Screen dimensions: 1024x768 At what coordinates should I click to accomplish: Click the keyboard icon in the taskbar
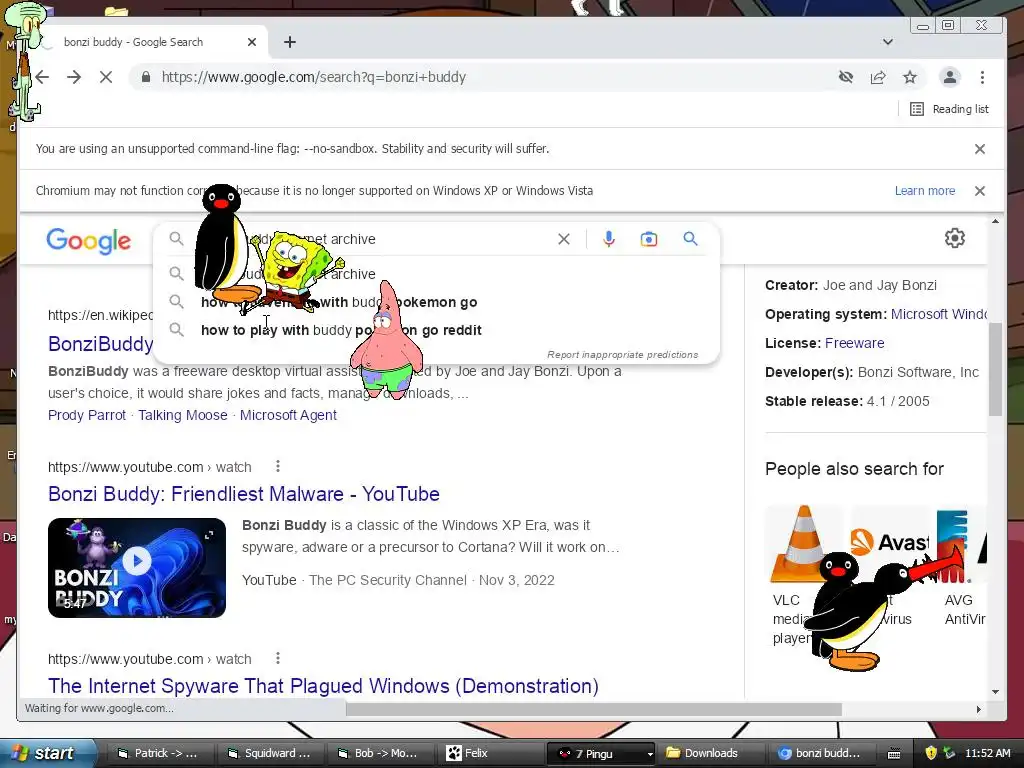895,754
